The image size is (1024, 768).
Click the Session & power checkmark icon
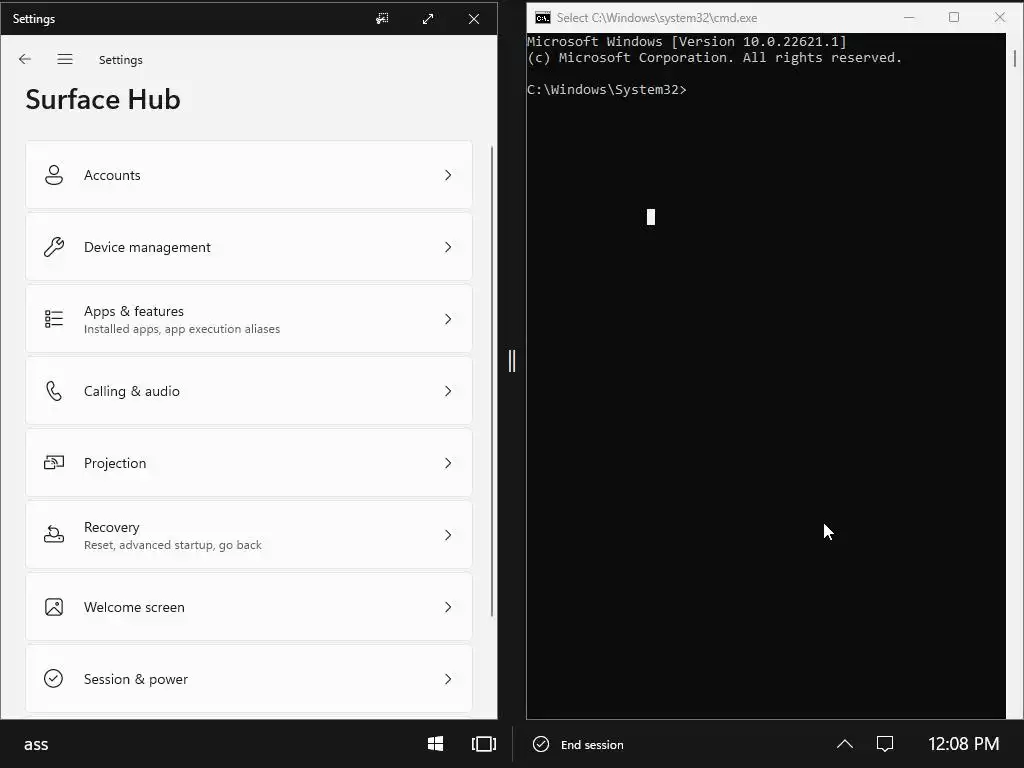[54, 679]
